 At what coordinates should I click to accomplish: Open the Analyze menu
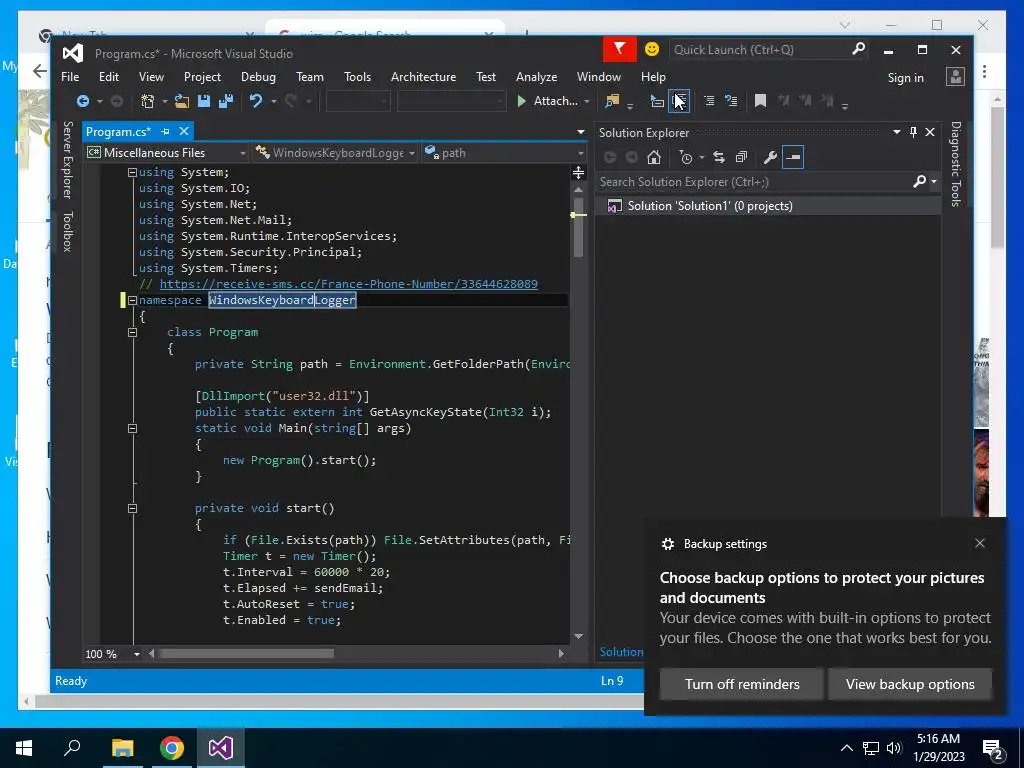click(x=536, y=77)
